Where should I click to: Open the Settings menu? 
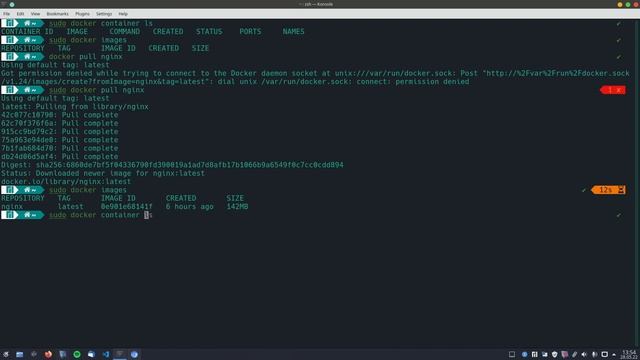tap(104, 14)
